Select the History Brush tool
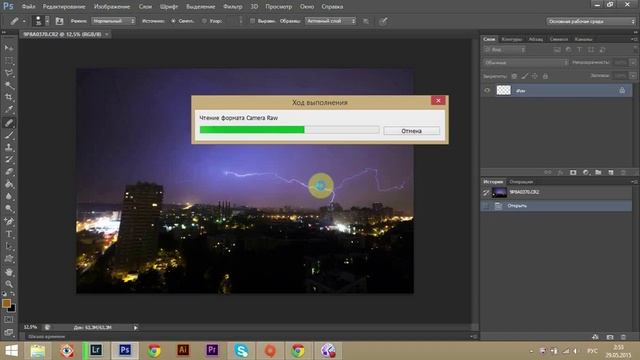Viewport: 640px width, 360px height. pyautogui.click(x=9, y=160)
